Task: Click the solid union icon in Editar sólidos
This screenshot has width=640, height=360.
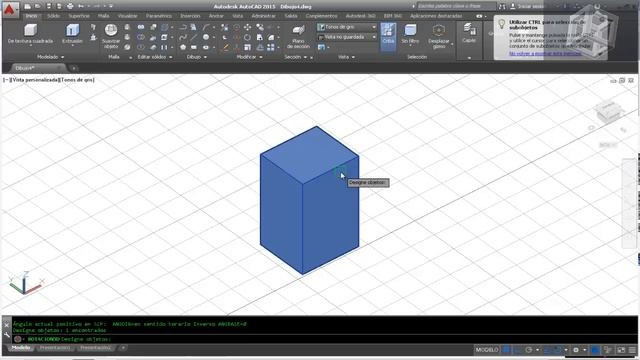Action: (x=141, y=27)
